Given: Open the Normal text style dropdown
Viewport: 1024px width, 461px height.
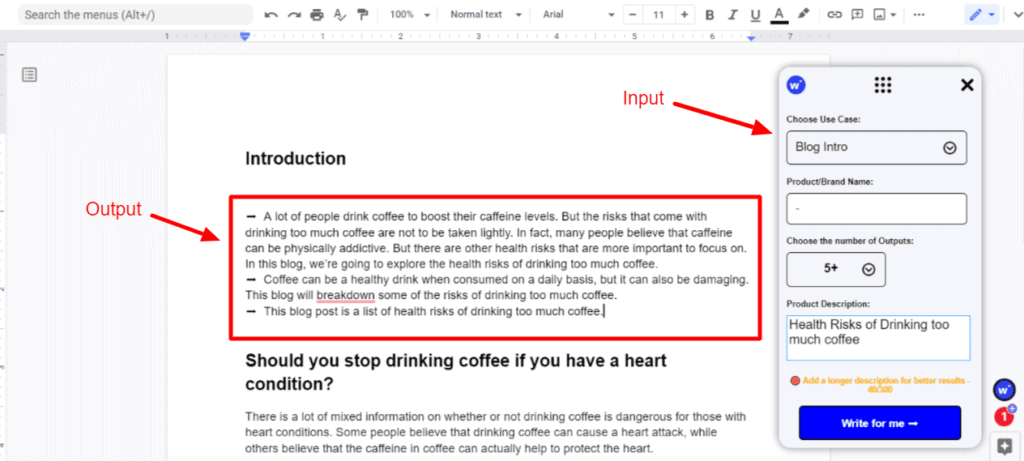Looking at the screenshot, I should coord(483,15).
